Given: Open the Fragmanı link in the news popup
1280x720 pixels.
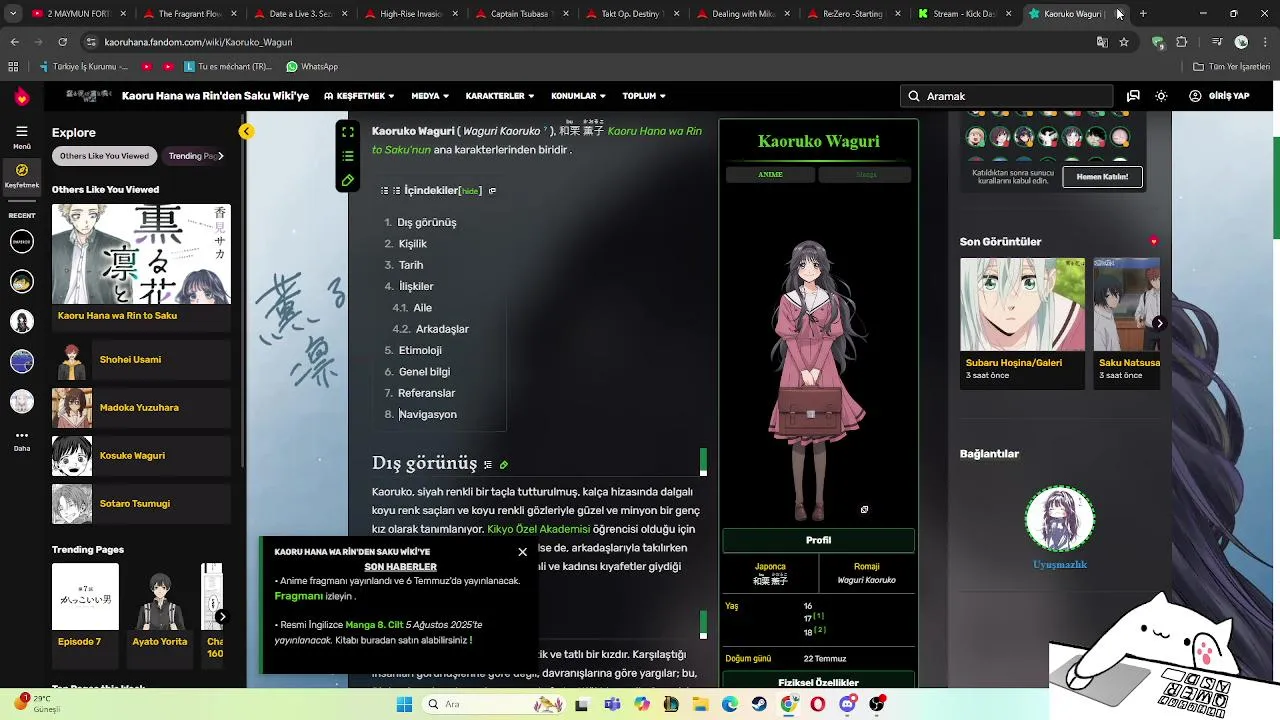Looking at the screenshot, I should [298, 596].
